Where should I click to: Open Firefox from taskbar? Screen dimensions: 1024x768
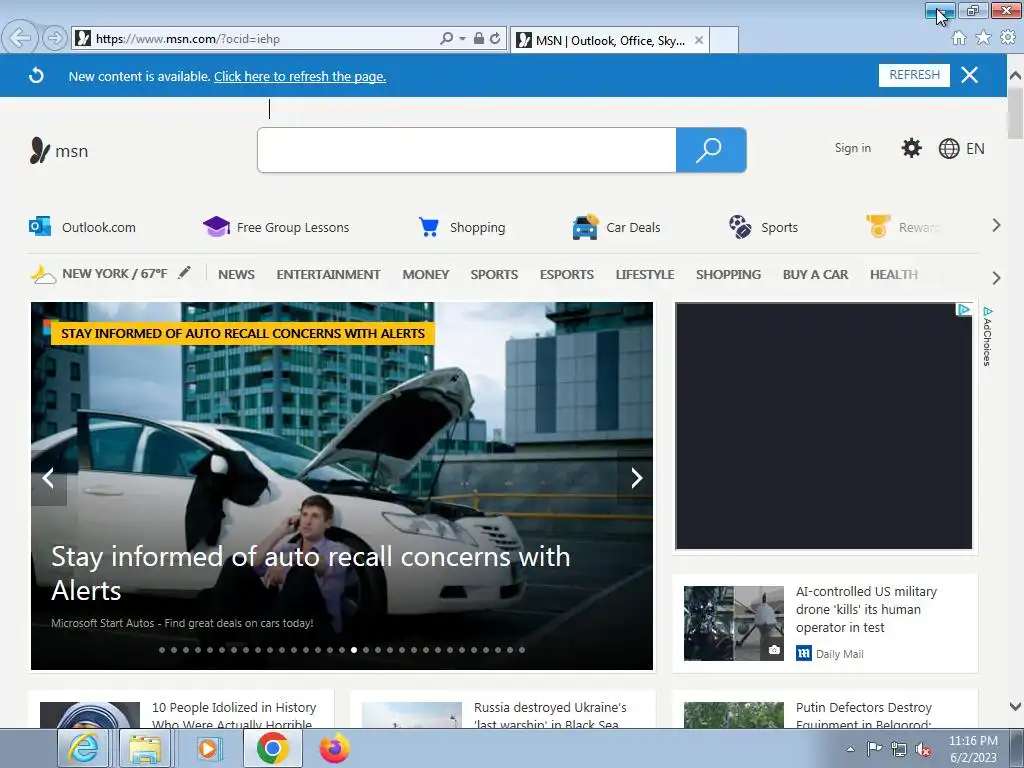[334, 748]
